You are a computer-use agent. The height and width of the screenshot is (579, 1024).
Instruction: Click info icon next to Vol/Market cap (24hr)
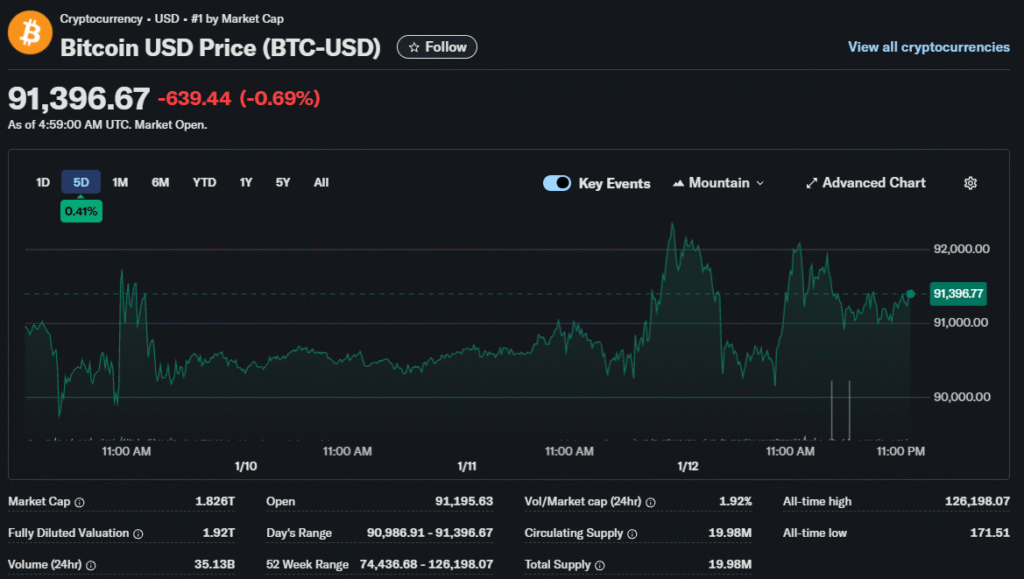pyautogui.click(x=650, y=502)
